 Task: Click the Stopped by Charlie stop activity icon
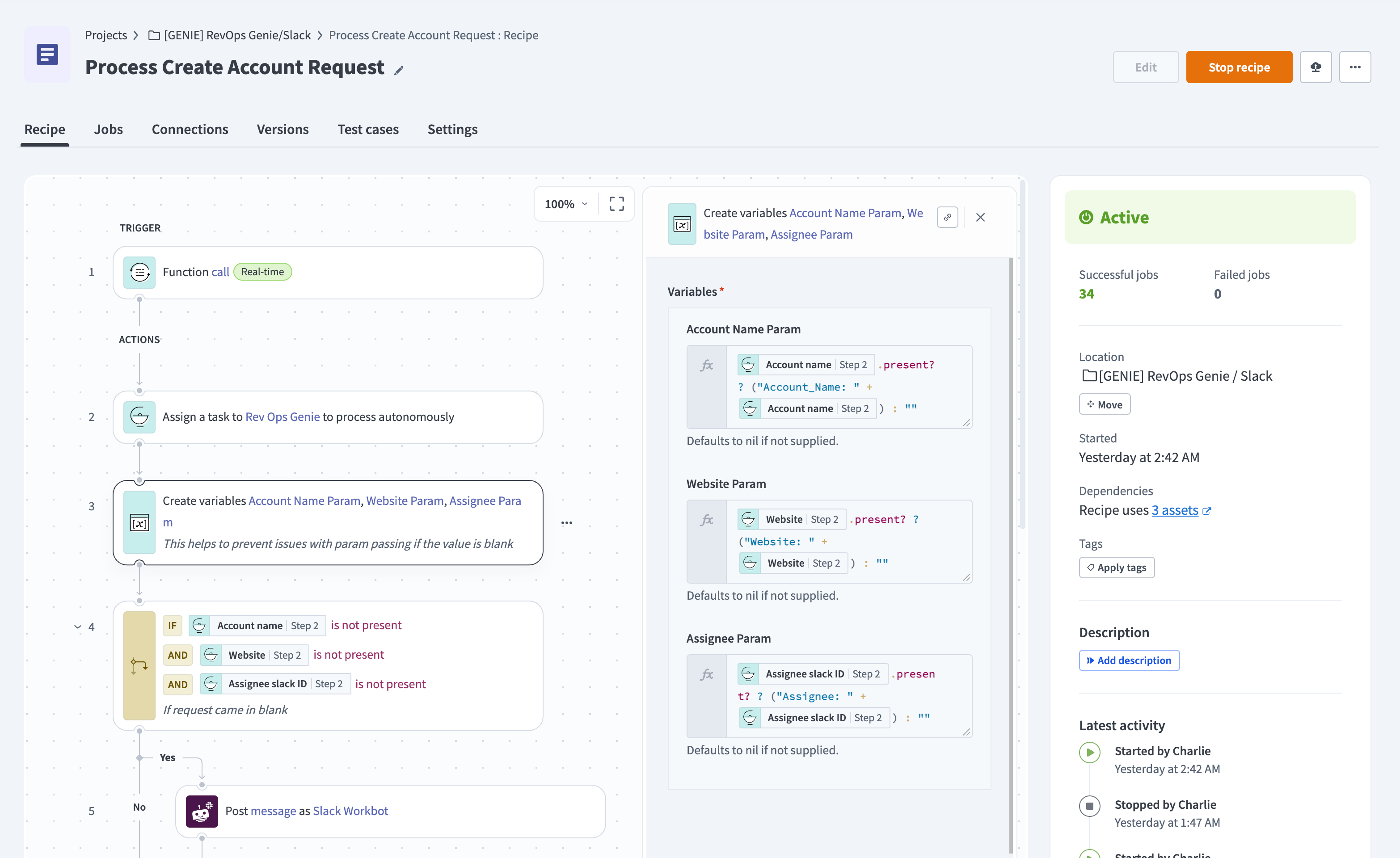pos(1089,806)
